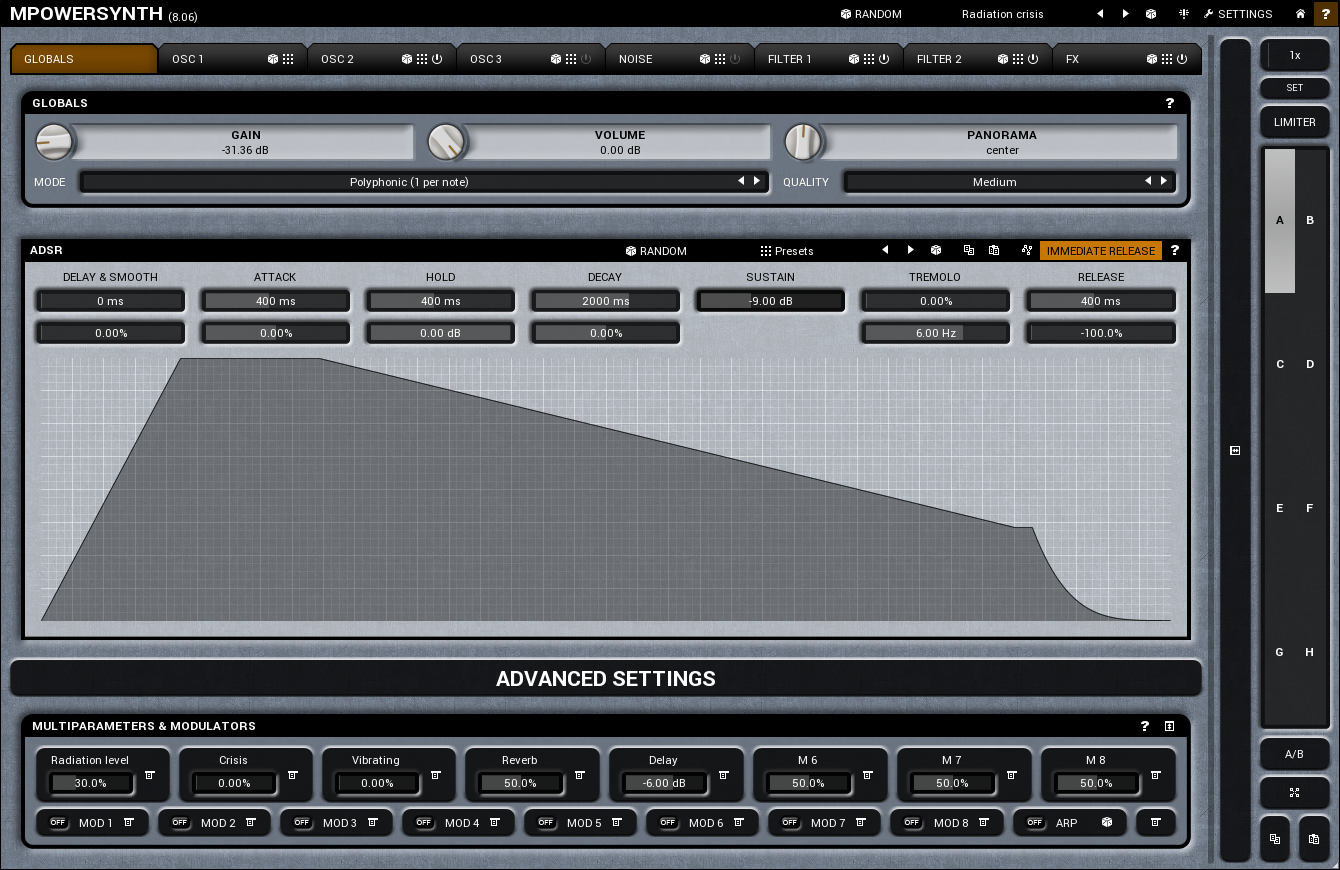Image resolution: width=1340 pixels, height=870 pixels.
Task: Toggle the IMMEDIATE RELEASE button
Action: [x=1101, y=250]
